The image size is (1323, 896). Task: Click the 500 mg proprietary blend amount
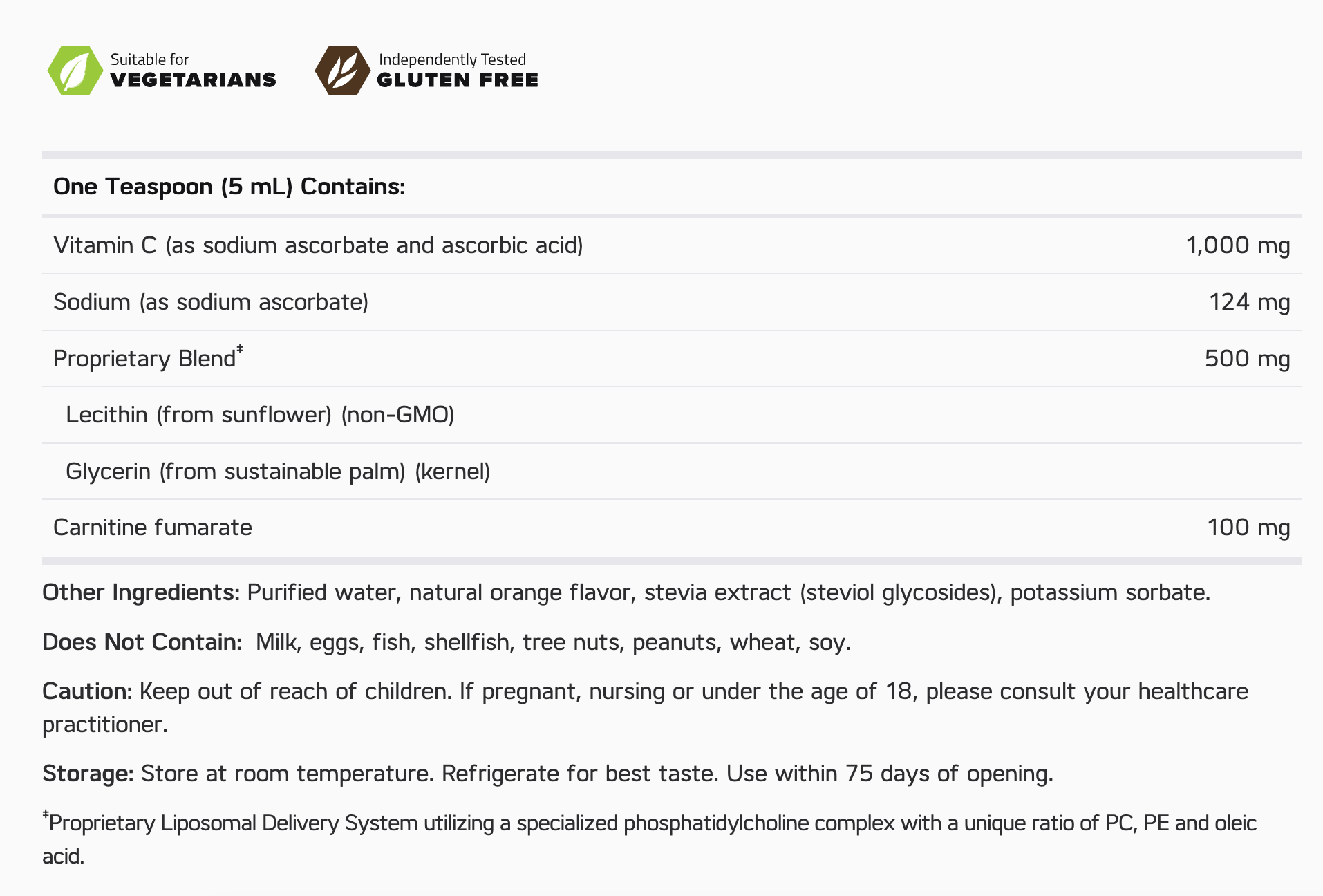pos(1247,359)
